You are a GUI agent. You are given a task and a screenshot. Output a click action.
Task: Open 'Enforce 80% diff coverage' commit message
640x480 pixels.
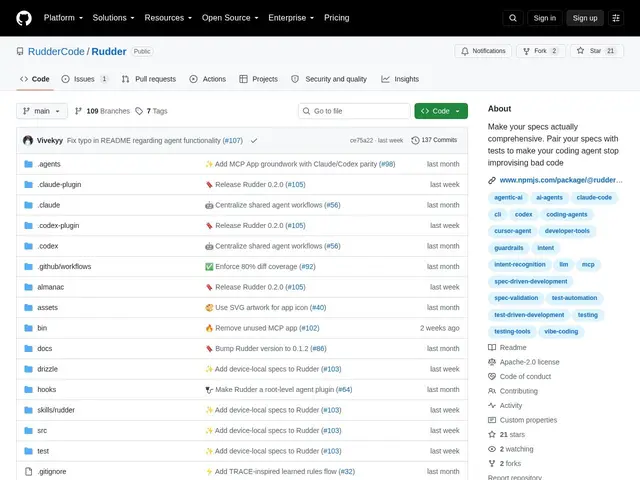256,267
